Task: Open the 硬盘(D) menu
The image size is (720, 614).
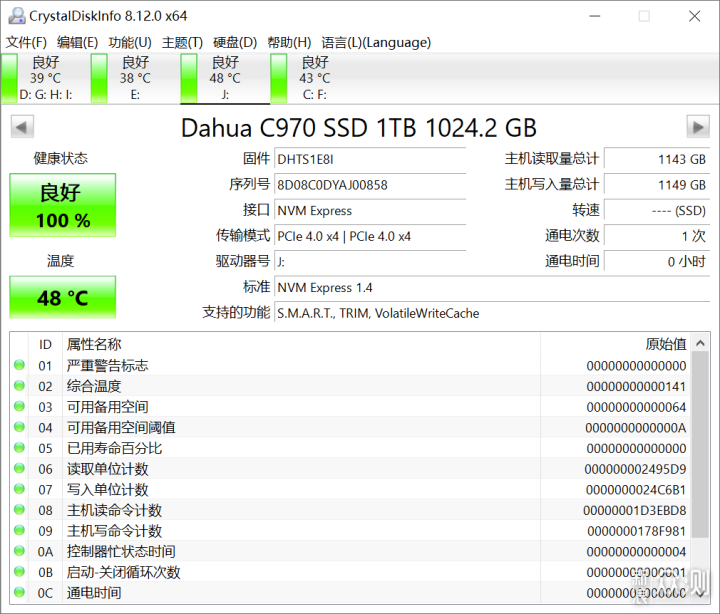Action: [x=235, y=43]
